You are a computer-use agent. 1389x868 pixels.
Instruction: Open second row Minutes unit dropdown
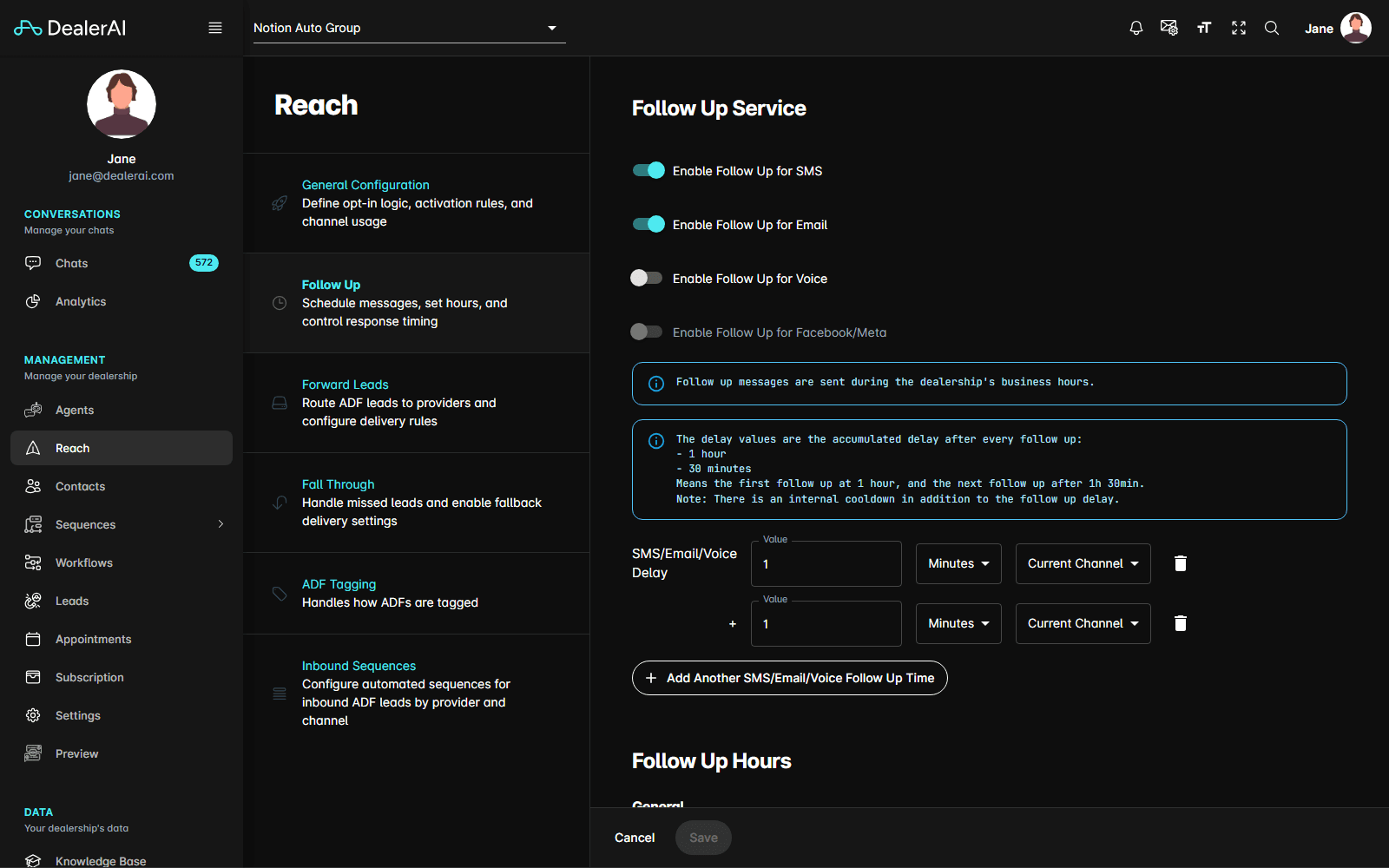point(958,623)
